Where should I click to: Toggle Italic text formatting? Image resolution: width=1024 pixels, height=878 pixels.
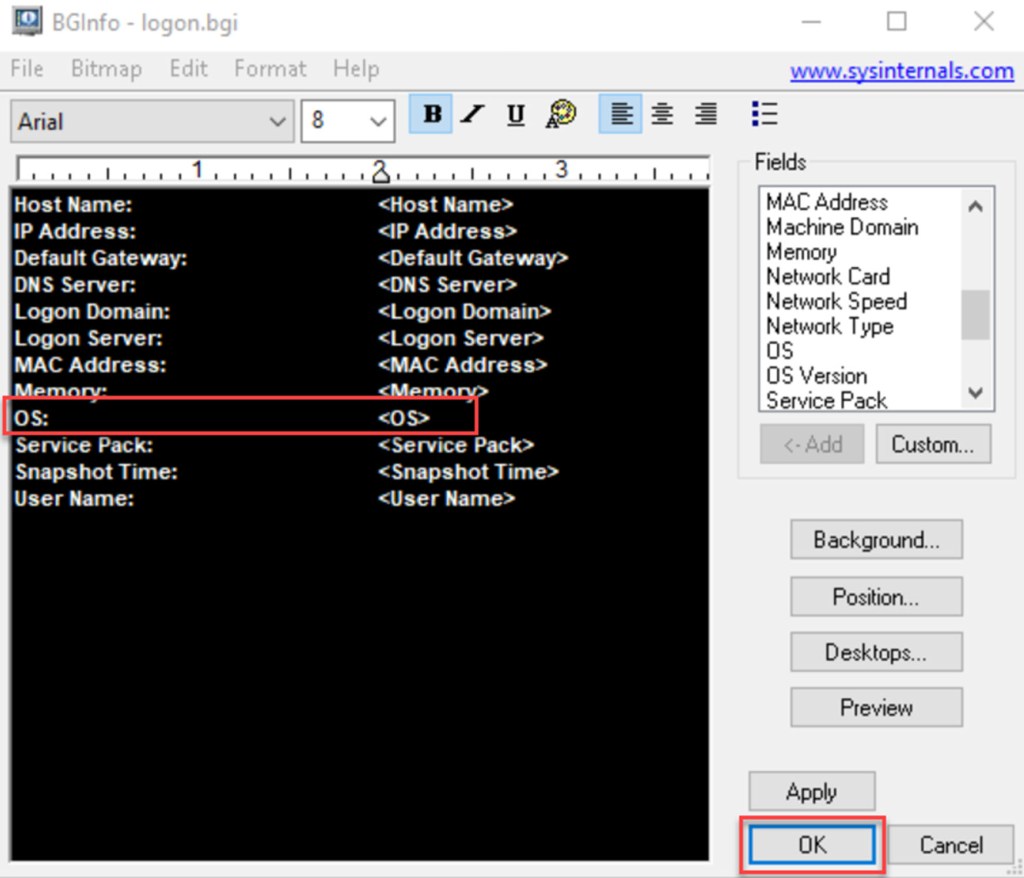click(x=473, y=114)
